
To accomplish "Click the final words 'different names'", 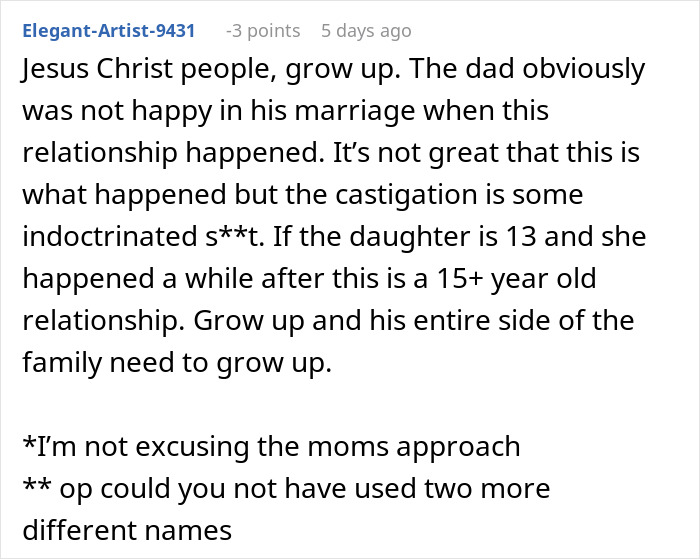I will (127, 530).
